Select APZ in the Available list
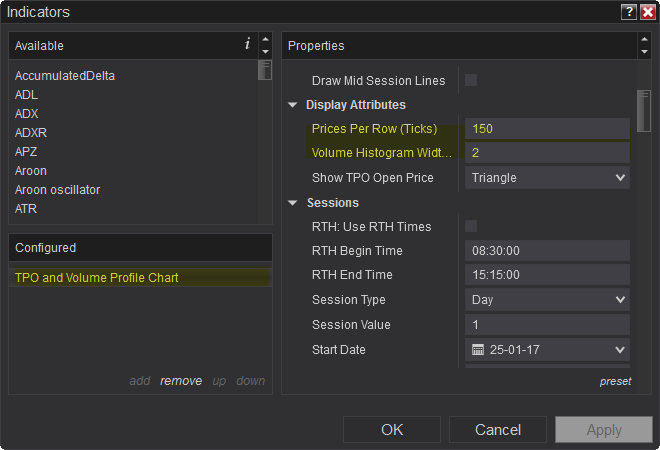660x450 pixels. pos(26,152)
